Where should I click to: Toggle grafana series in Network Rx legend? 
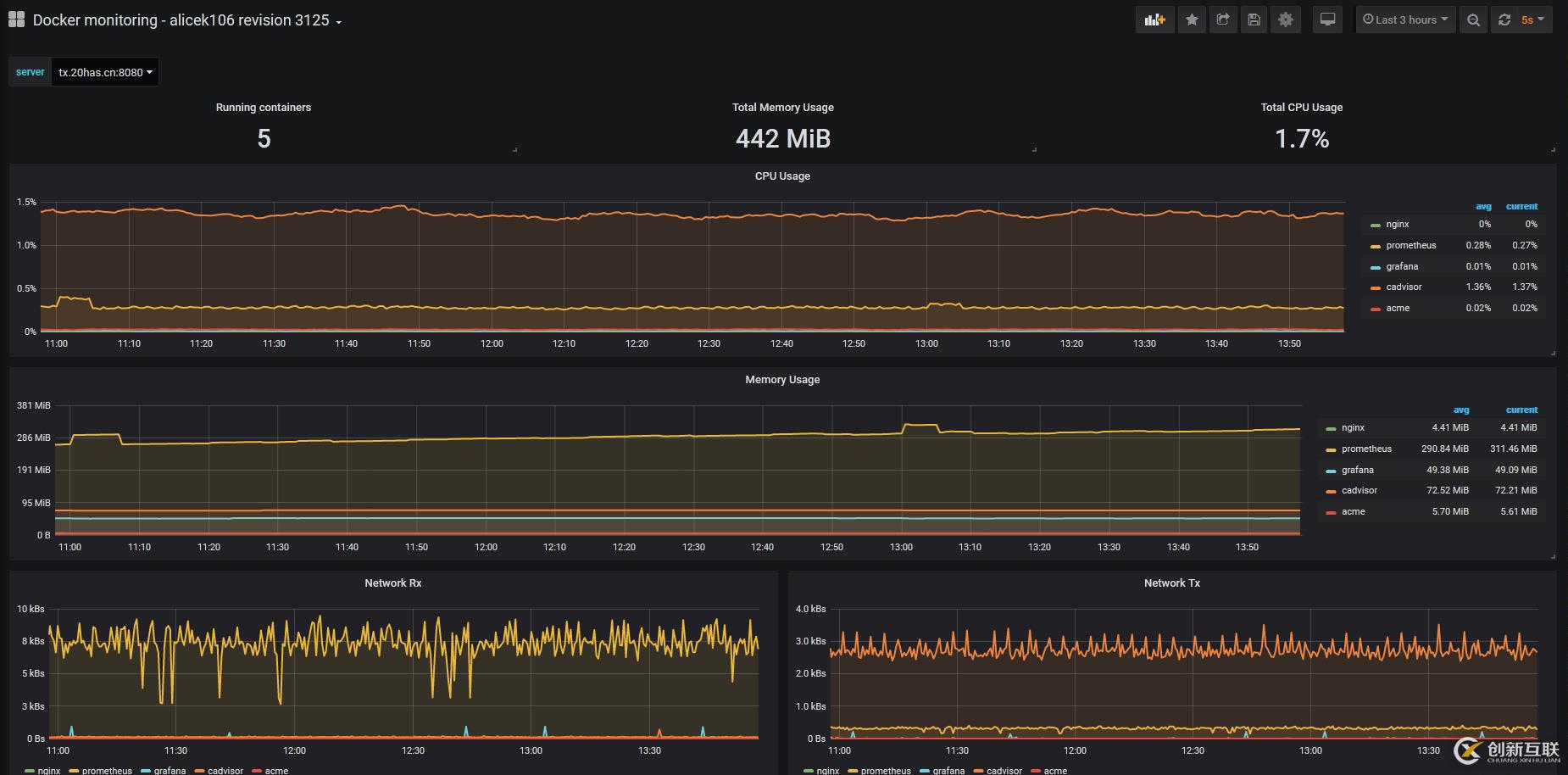(x=170, y=771)
